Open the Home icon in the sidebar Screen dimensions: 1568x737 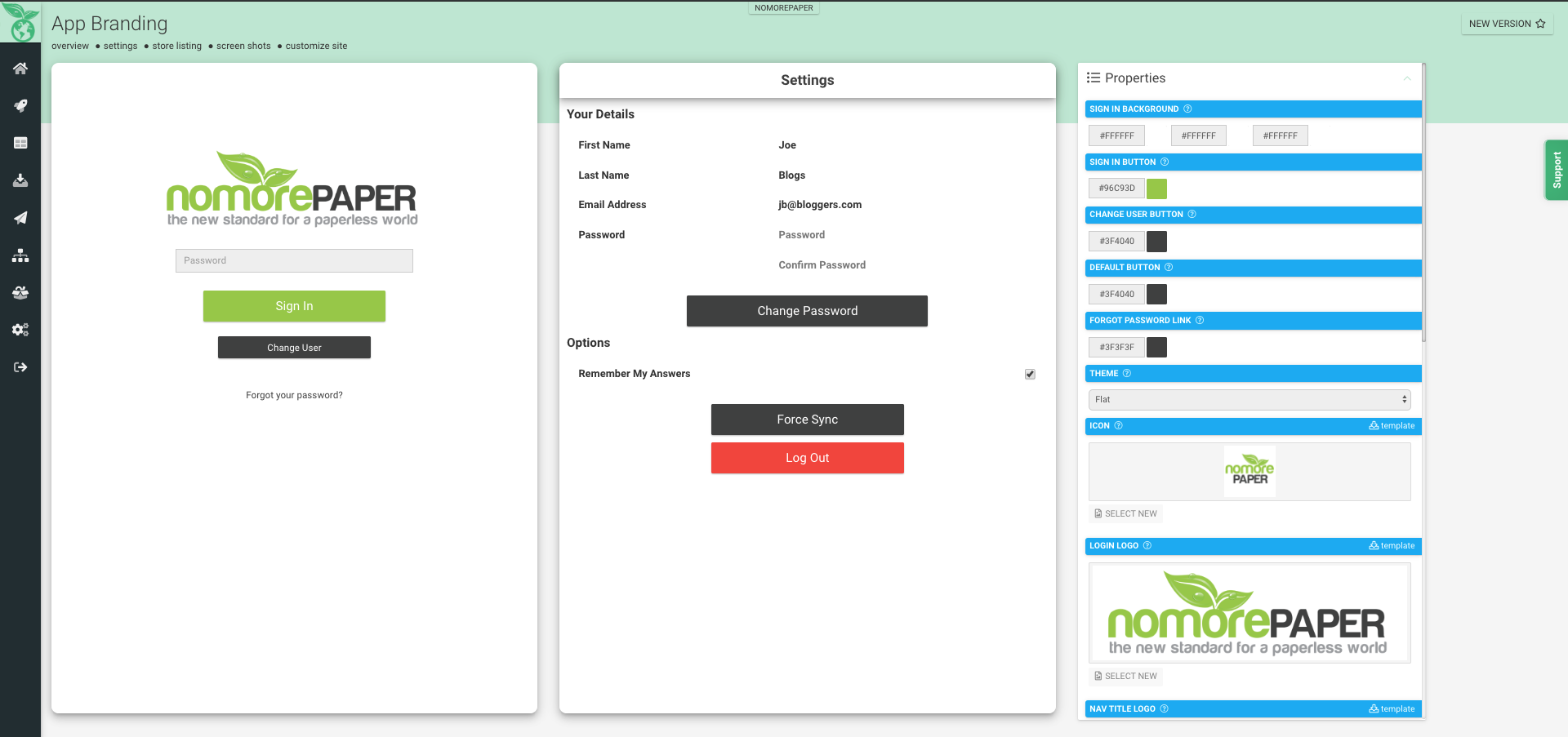tap(20, 69)
